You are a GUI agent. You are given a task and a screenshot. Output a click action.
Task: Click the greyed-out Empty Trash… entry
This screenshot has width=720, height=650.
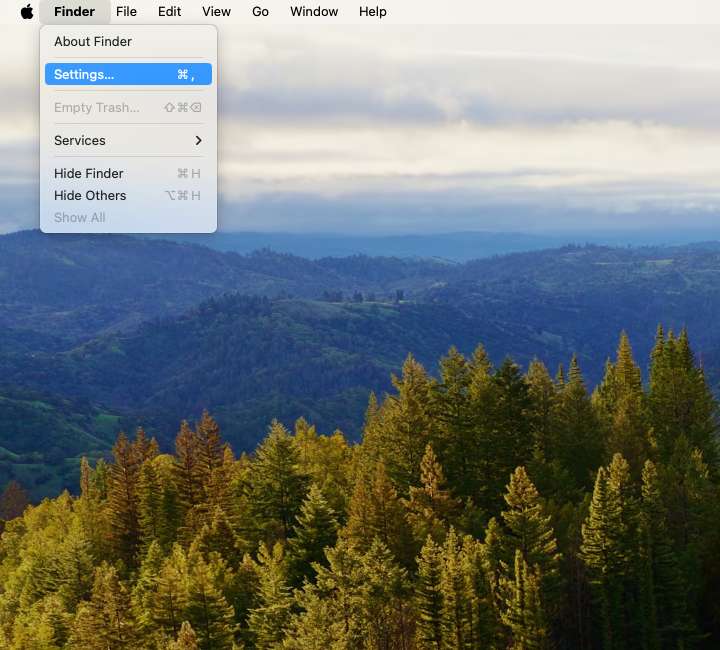[96, 108]
